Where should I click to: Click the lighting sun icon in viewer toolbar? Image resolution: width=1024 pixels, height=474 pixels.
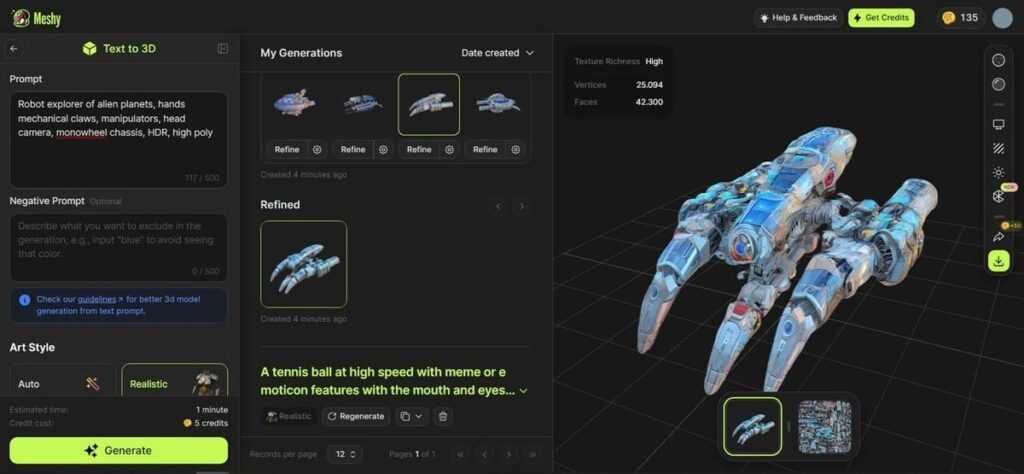click(x=998, y=172)
